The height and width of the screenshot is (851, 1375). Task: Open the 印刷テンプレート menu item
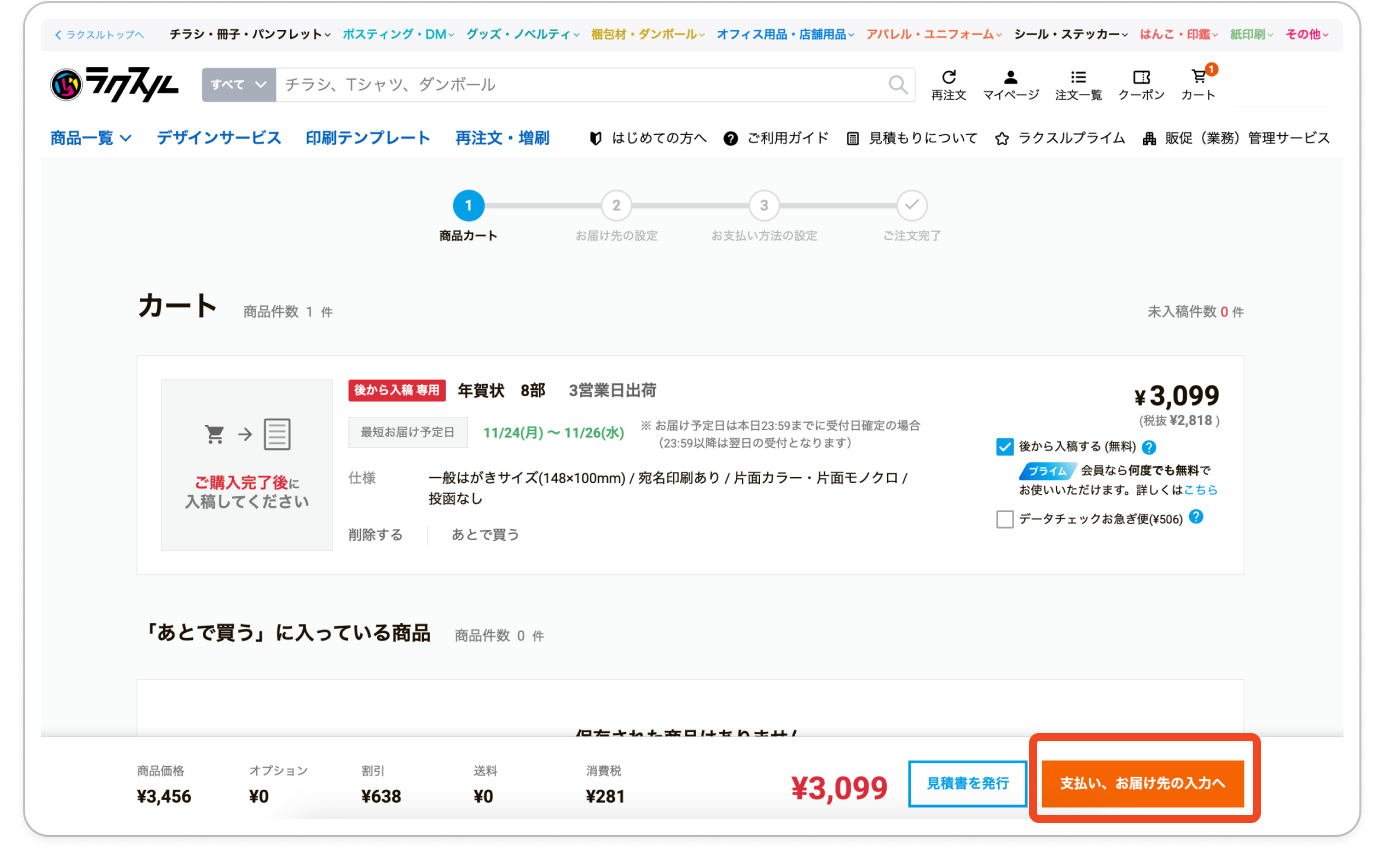(368, 138)
